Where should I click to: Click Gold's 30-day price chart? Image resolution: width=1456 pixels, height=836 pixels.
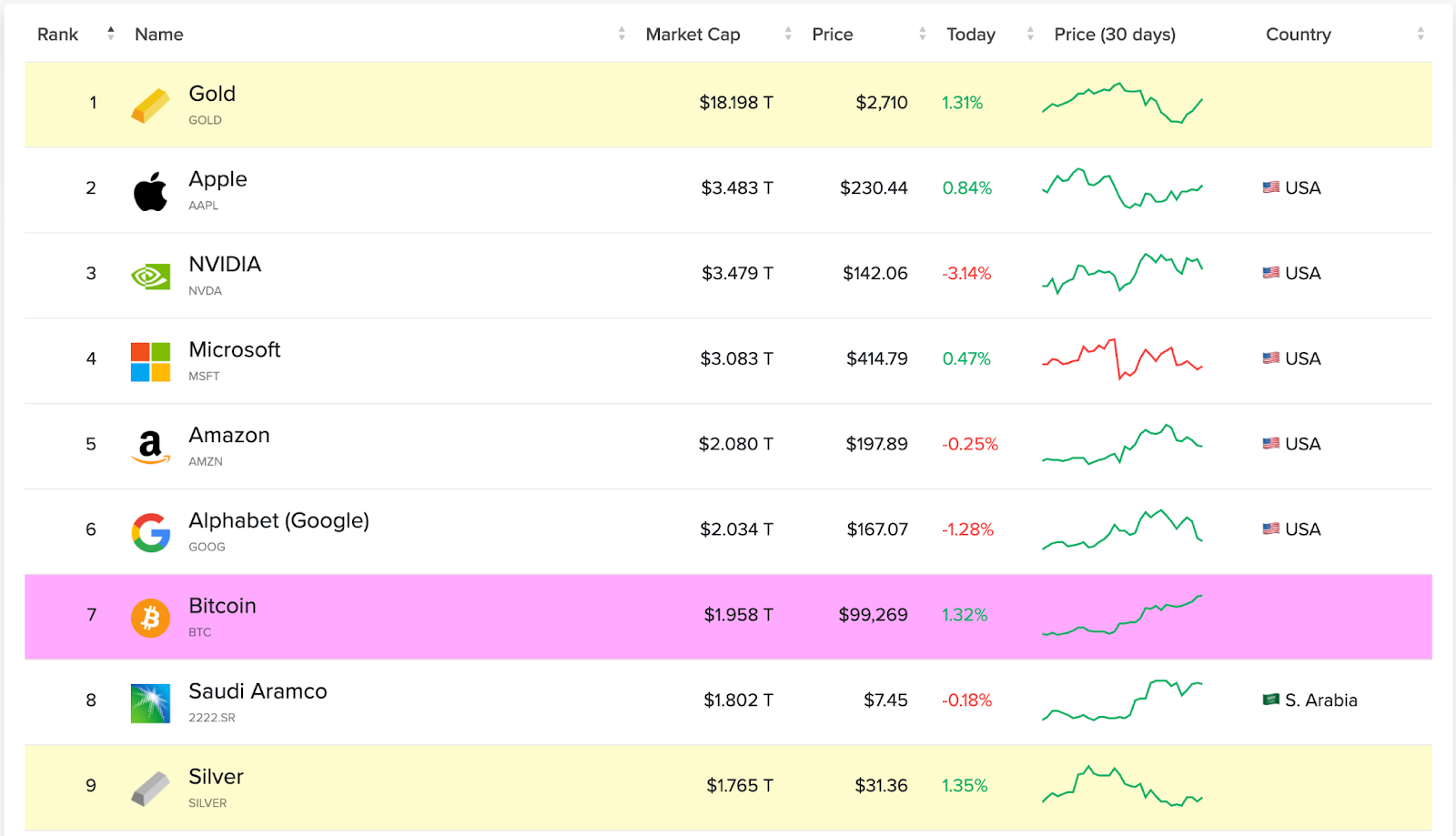pyautogui.click(x=1122, y=103)
